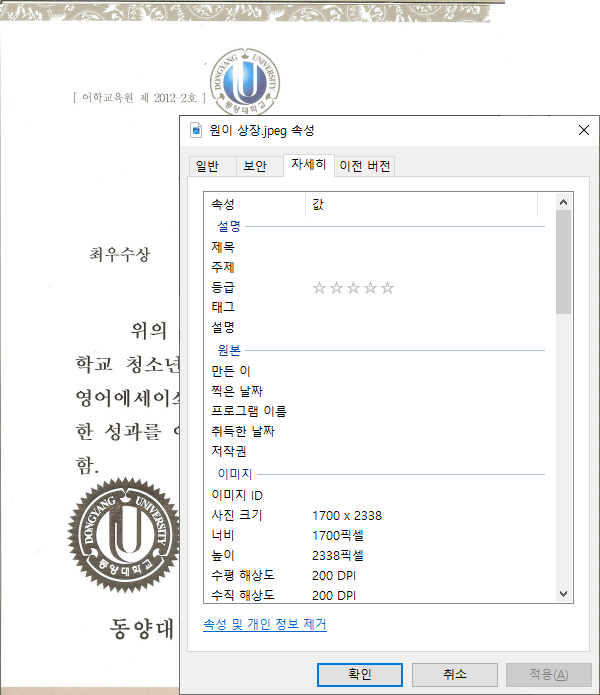Image resolution: width=600 pixels, height=695 pixels.
Task: Click the property list scrollbar thumb
Action: click(x=563, y=262)
